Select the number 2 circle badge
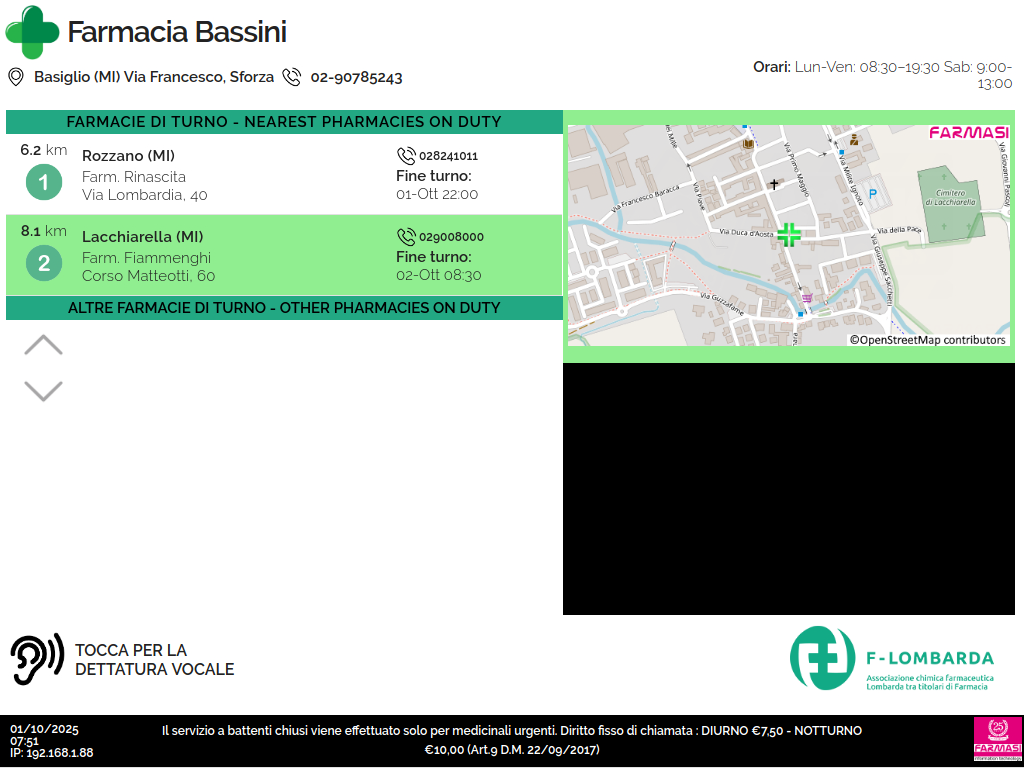The height and width of the screenshot is (768, 1024). [x=43, y=264]
